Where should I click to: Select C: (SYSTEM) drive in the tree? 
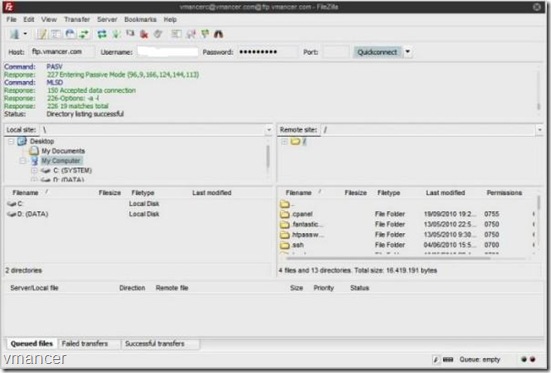pos(72,171)
